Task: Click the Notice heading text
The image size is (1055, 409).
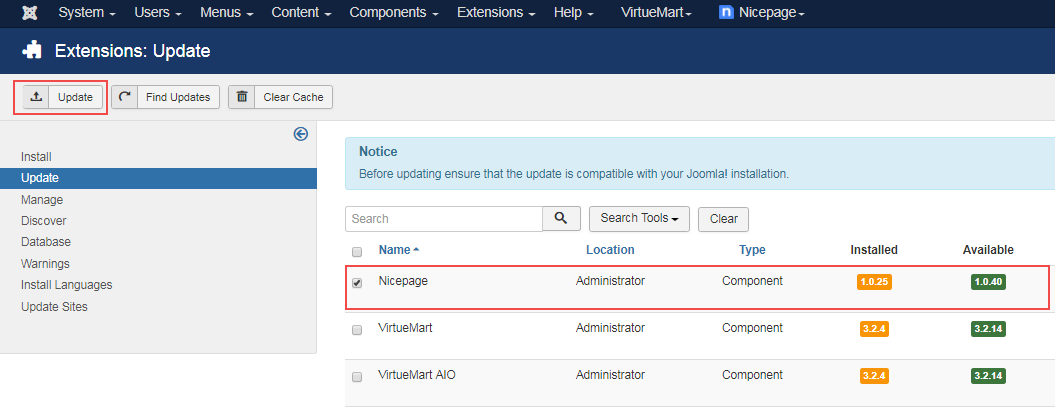Action: [x=378, y=151]
